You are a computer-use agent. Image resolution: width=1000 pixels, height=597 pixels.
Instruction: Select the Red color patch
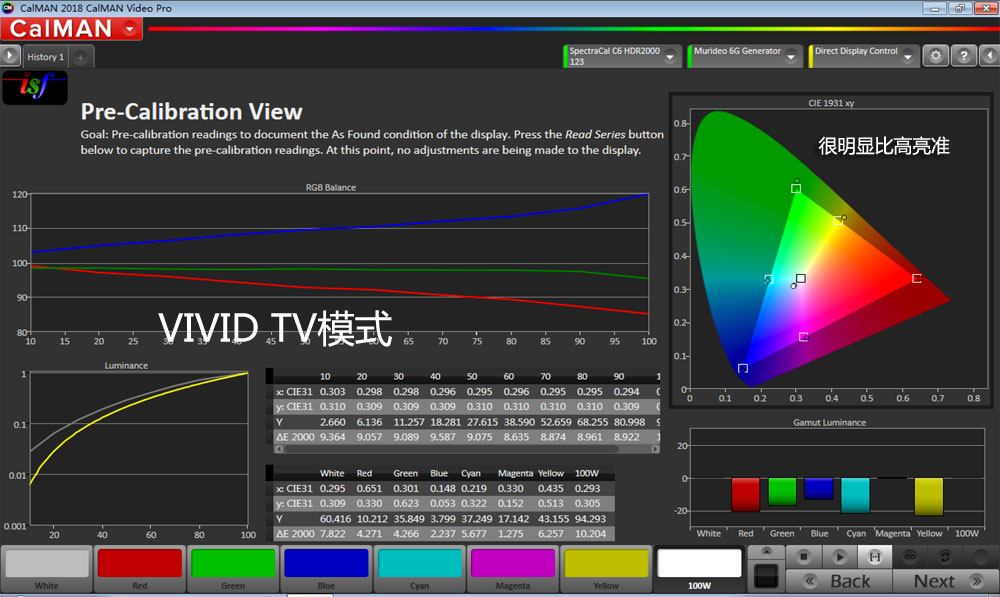(140, 570)
